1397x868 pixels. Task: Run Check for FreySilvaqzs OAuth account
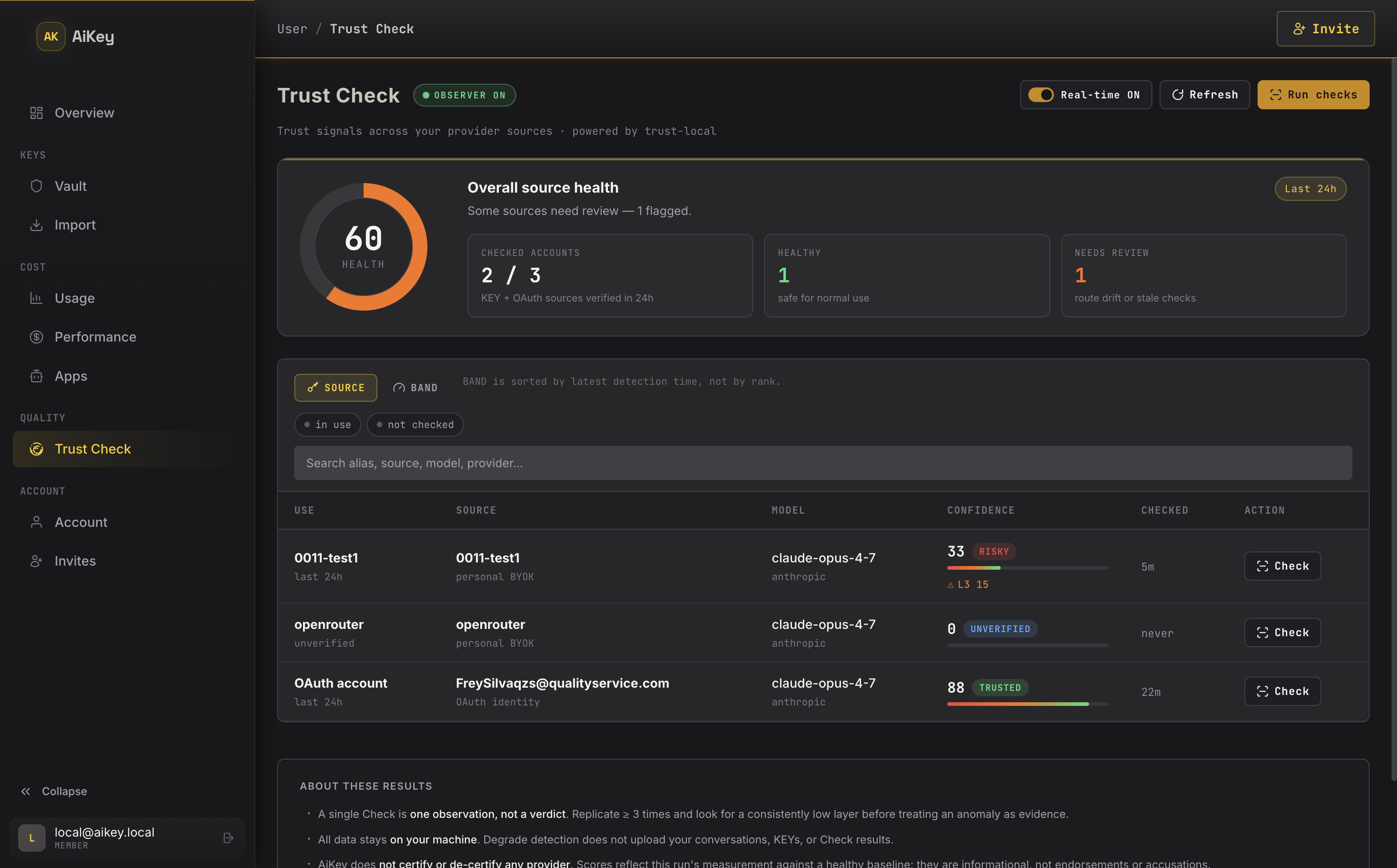tap(1282, 691)
